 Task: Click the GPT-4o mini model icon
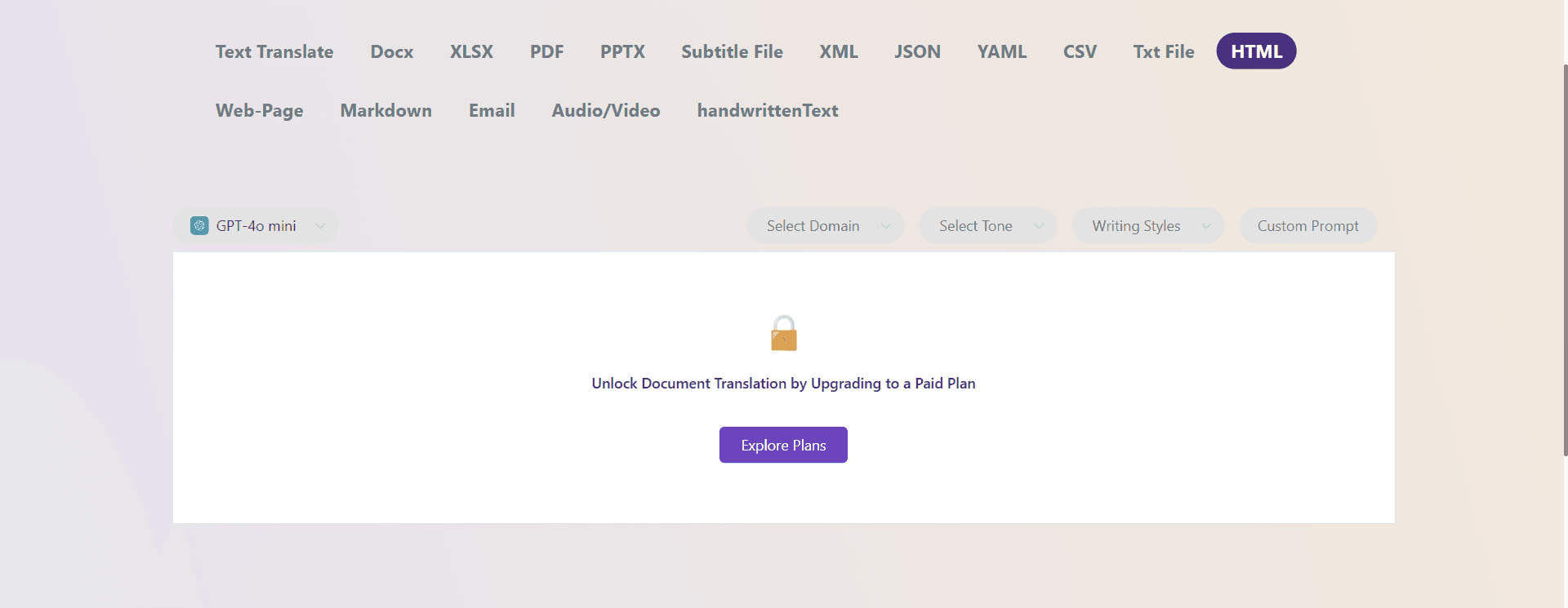199,226
